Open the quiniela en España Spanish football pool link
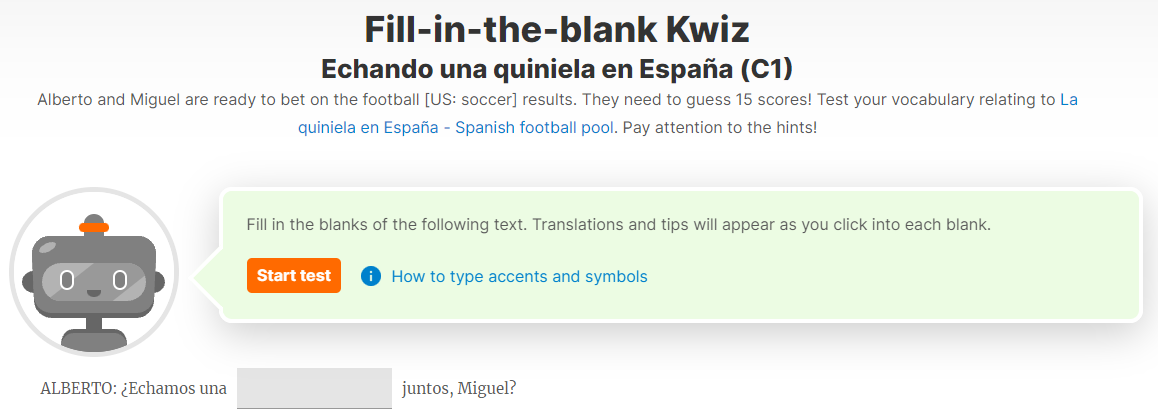The height and width of the screenshot is (413, 1158). [x=456, y=127]
